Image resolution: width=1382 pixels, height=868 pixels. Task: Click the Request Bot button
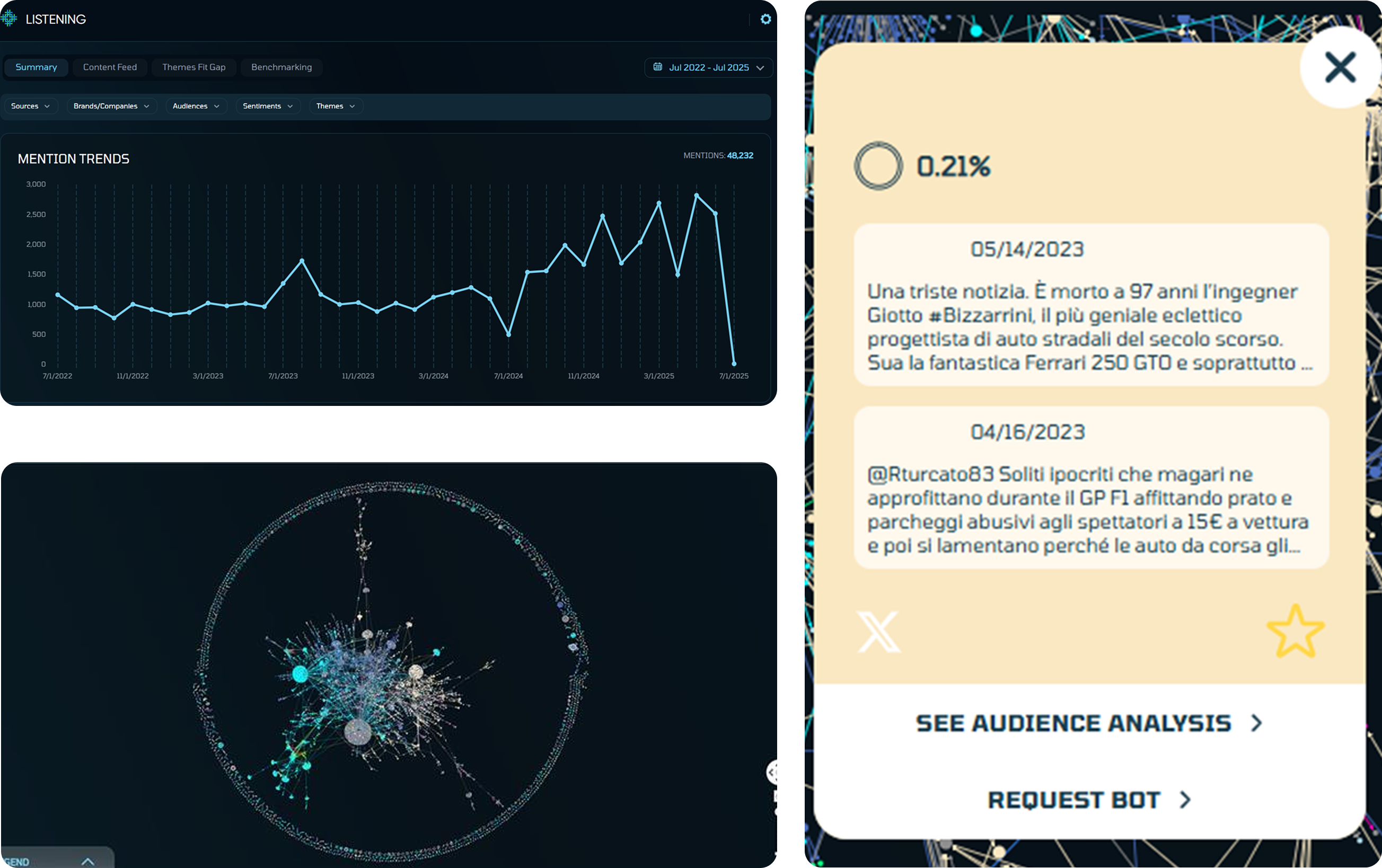point(1088,800)
